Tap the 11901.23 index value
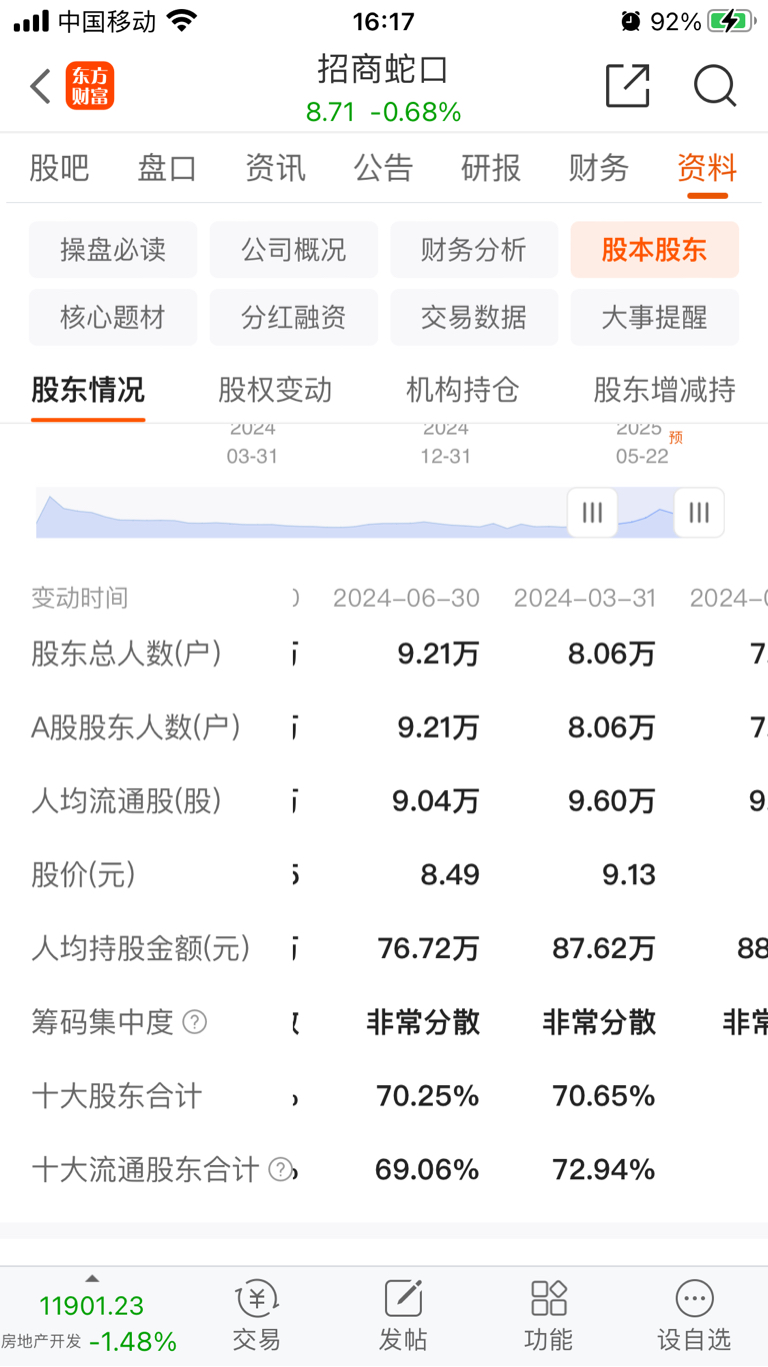768x1367 pixels. 92,1306
